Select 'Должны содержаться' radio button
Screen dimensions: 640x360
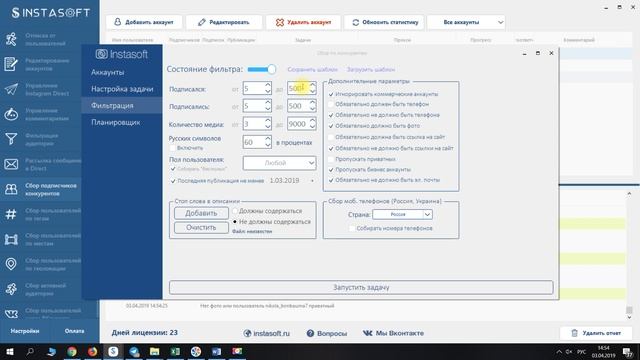235,211
